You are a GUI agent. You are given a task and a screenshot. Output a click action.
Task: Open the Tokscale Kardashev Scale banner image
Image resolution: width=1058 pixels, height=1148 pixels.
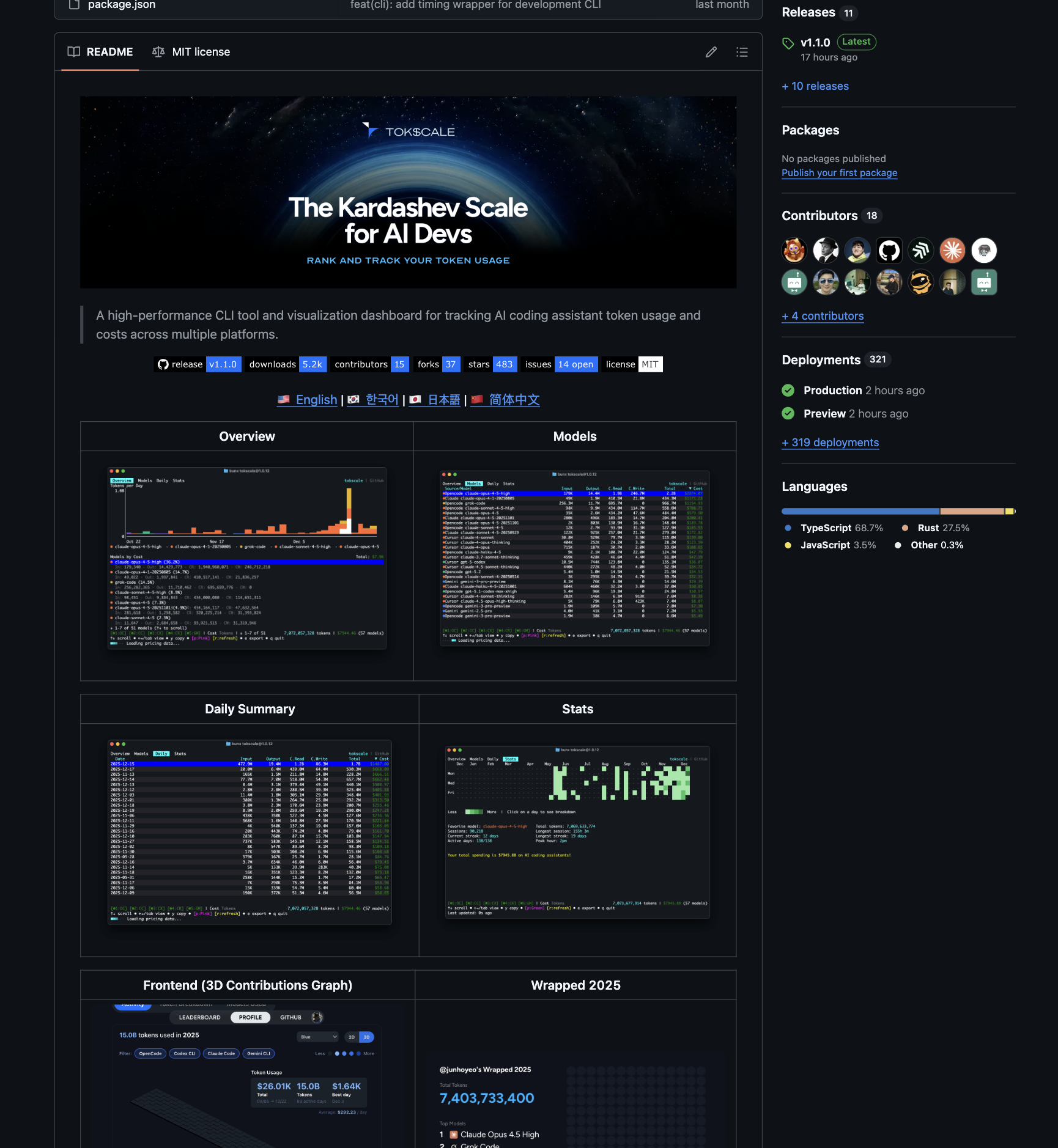point(408,192)
